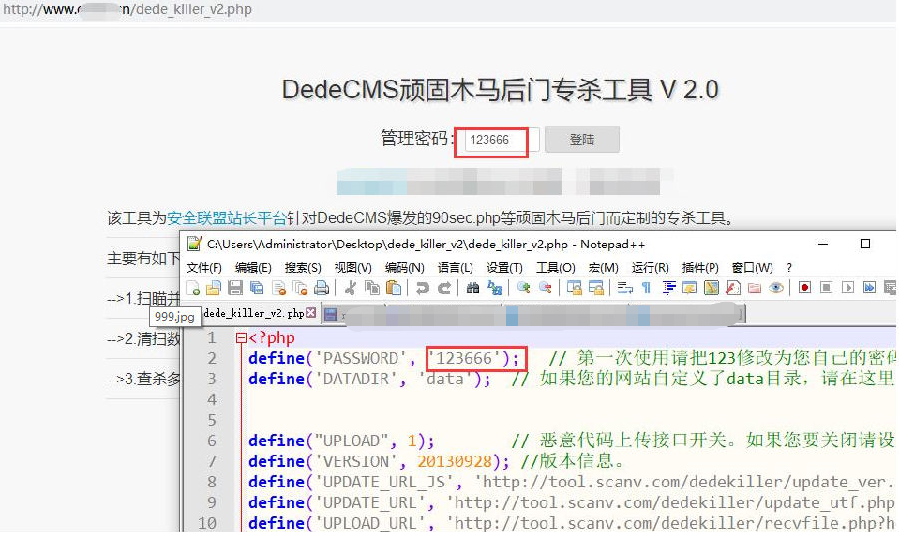Screen dimensions: 899x560
Task: Open the Replace toolbar icon
Action: pos(494,288)
